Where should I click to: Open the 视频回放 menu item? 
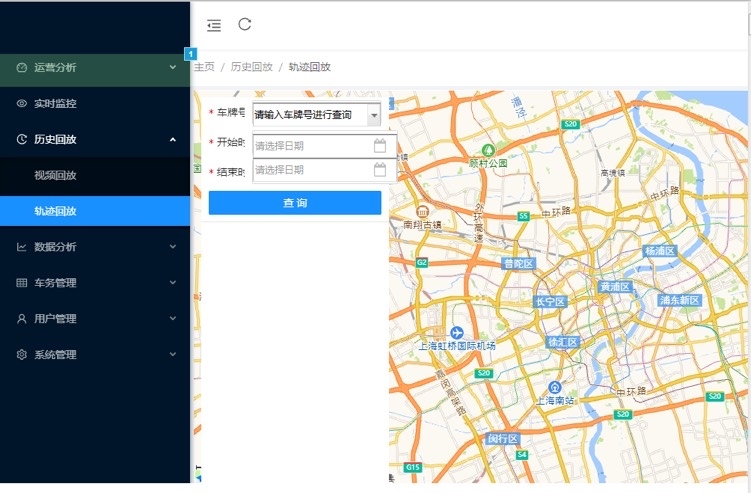56,176
